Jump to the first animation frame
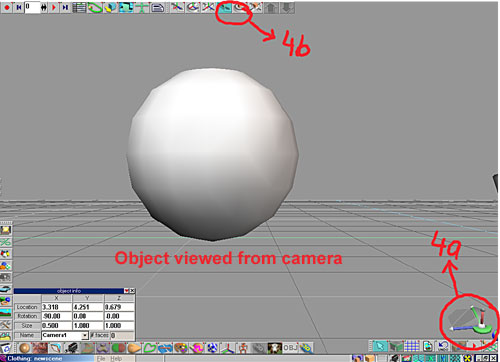The width and height of the screenshot is (500, 362). pyautogui.click(x=19, y=7)
